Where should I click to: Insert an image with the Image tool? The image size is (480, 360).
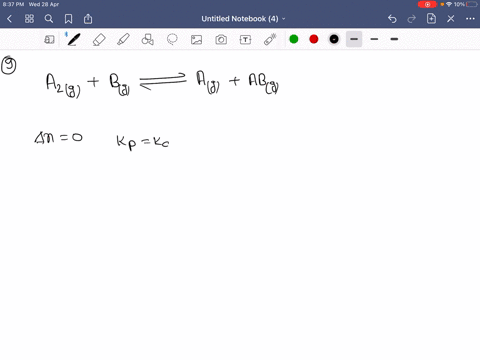[196, 40]
